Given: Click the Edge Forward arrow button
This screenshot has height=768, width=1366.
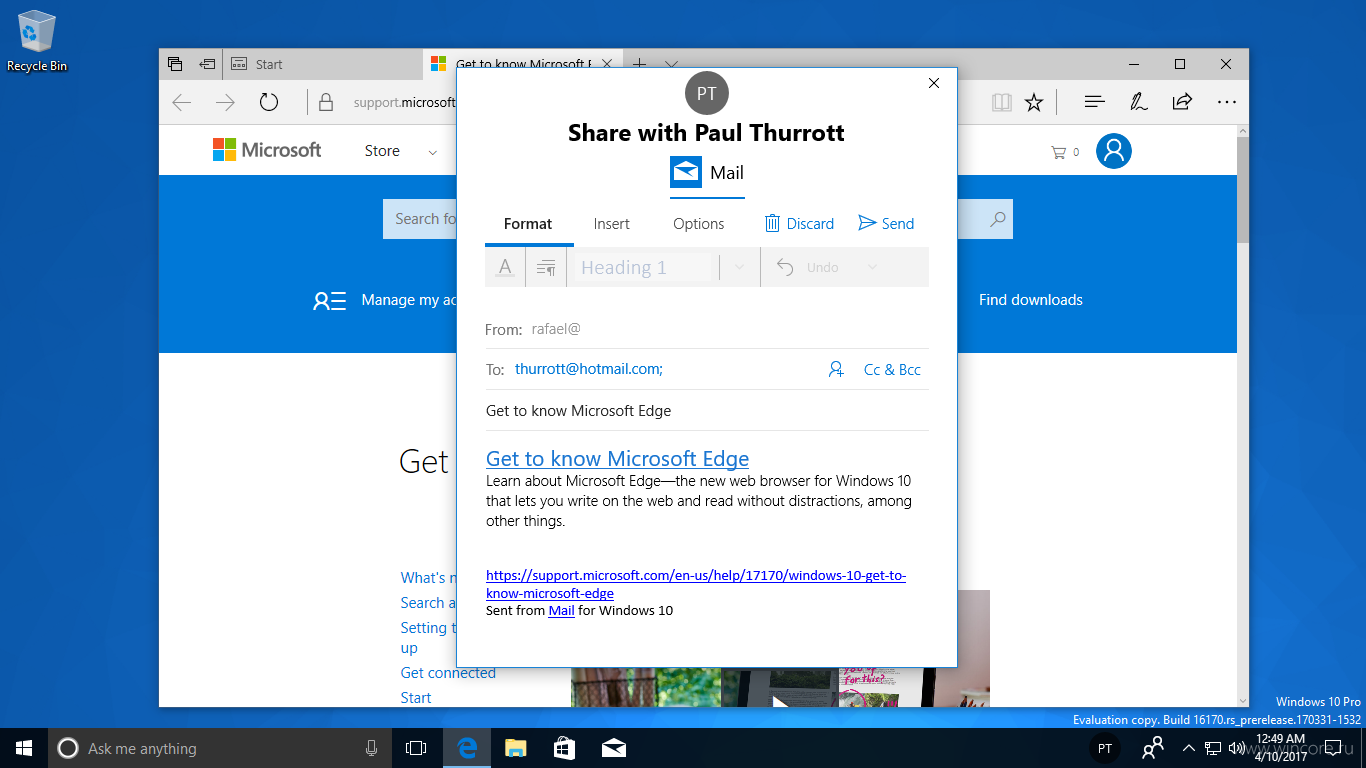Looking at the screenshot, I should pos(225,102).
